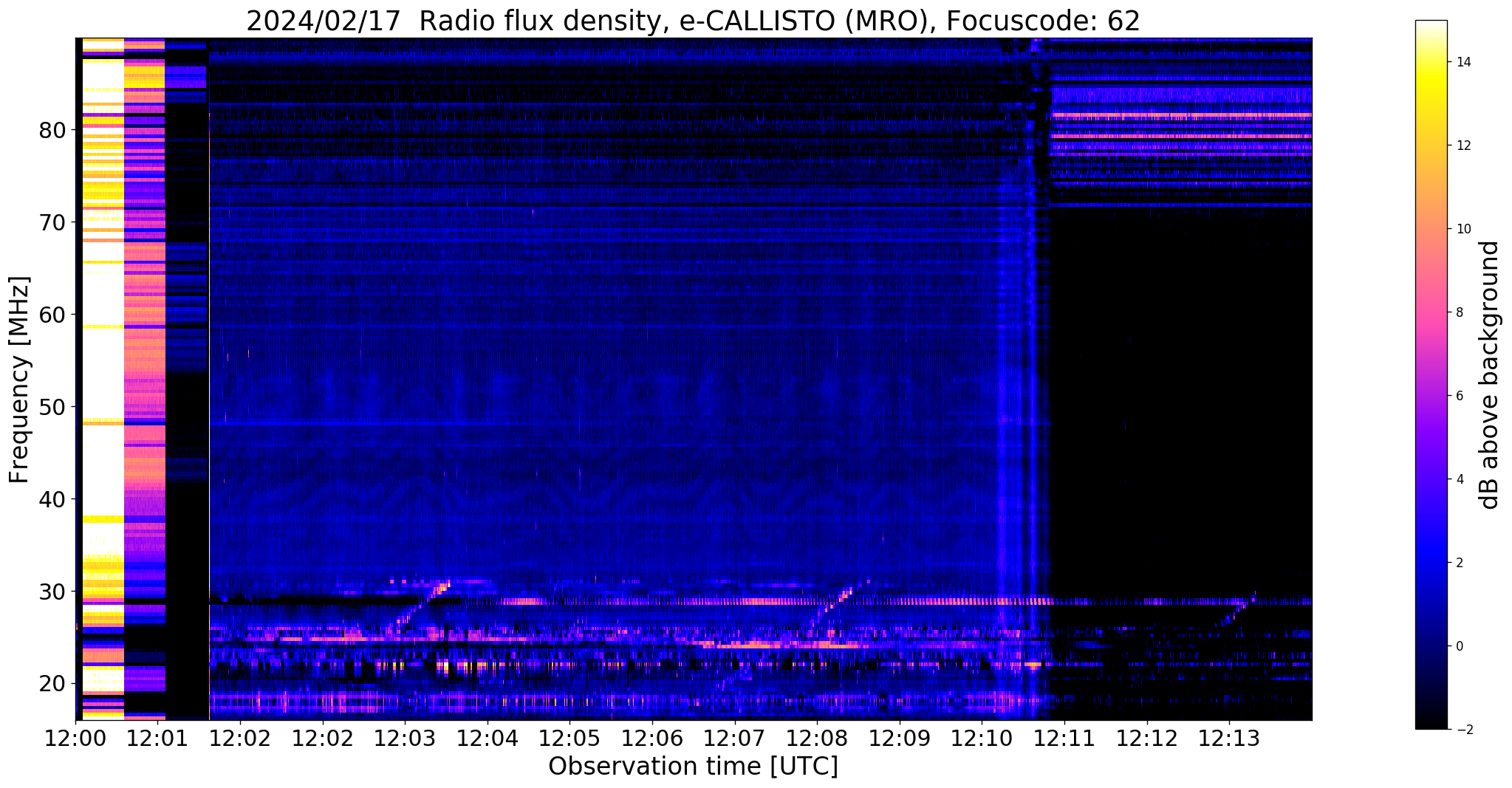Click the 20 MHz frequency tick label
The height and width of the screenshot is (788, 1512).
click(52, 685)
